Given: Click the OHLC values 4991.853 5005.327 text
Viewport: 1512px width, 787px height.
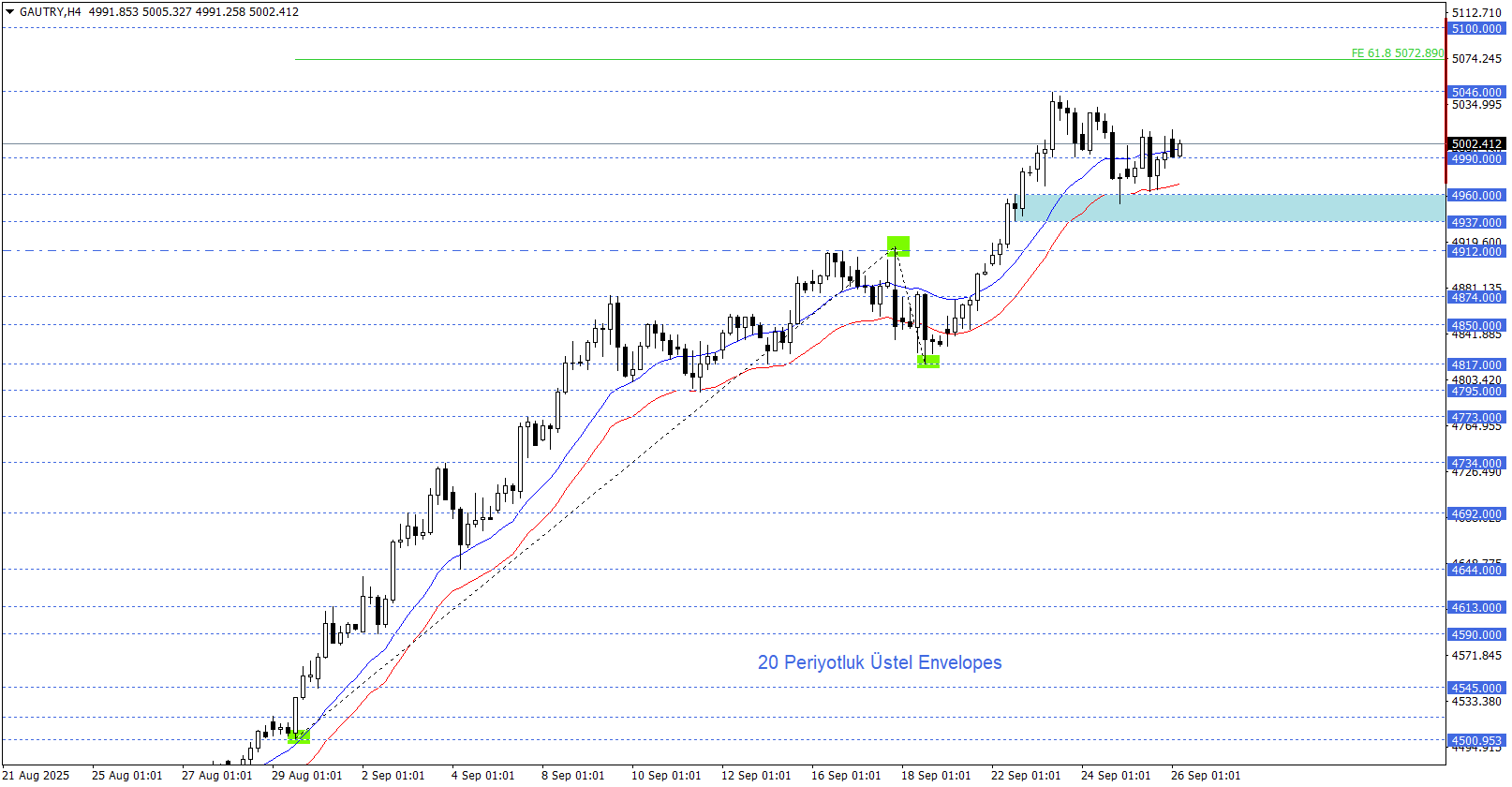Looking at the screenshot, I should (141, 12).
